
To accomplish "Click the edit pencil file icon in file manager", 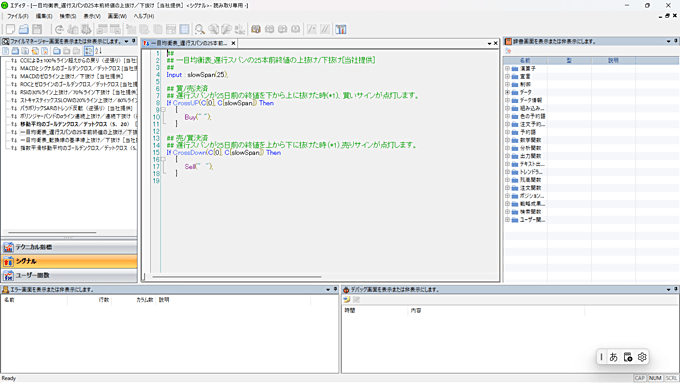I will 35,51.
